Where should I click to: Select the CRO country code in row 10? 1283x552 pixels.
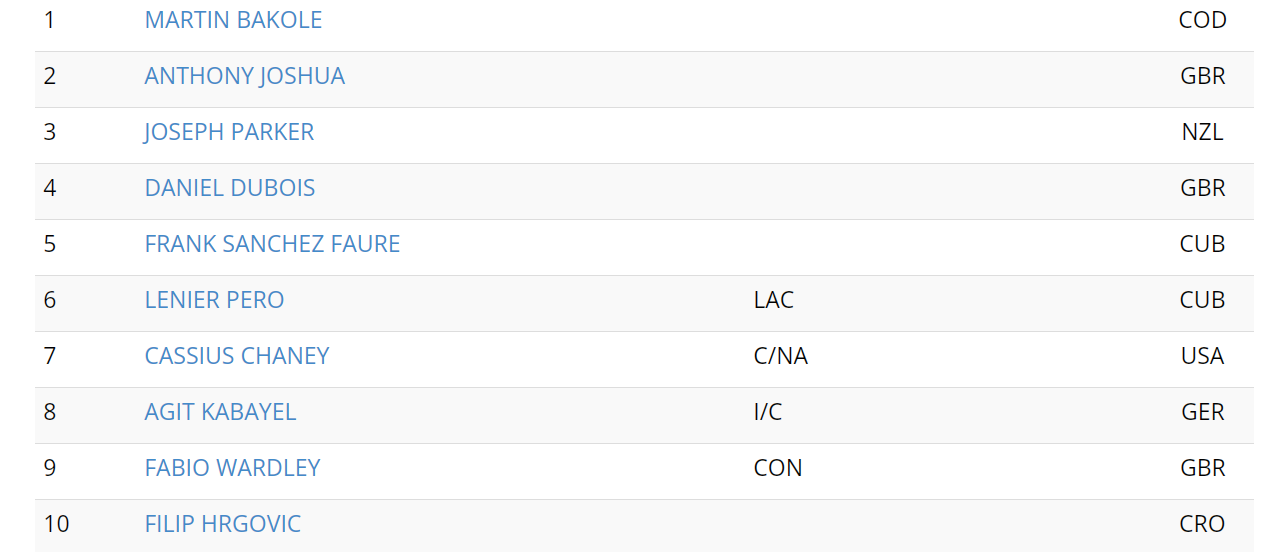(1203, 524)
